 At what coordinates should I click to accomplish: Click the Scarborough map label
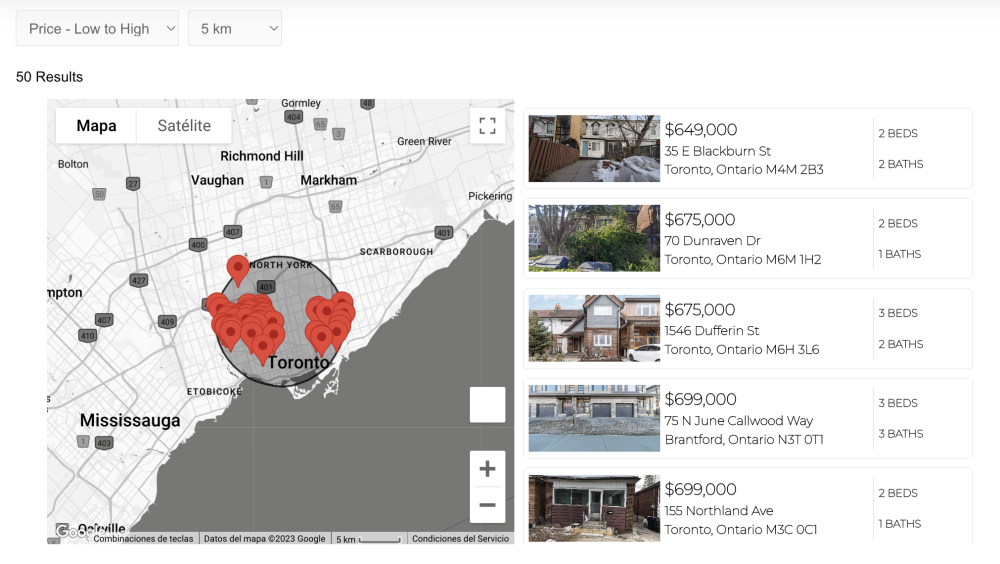click(396, 252)
